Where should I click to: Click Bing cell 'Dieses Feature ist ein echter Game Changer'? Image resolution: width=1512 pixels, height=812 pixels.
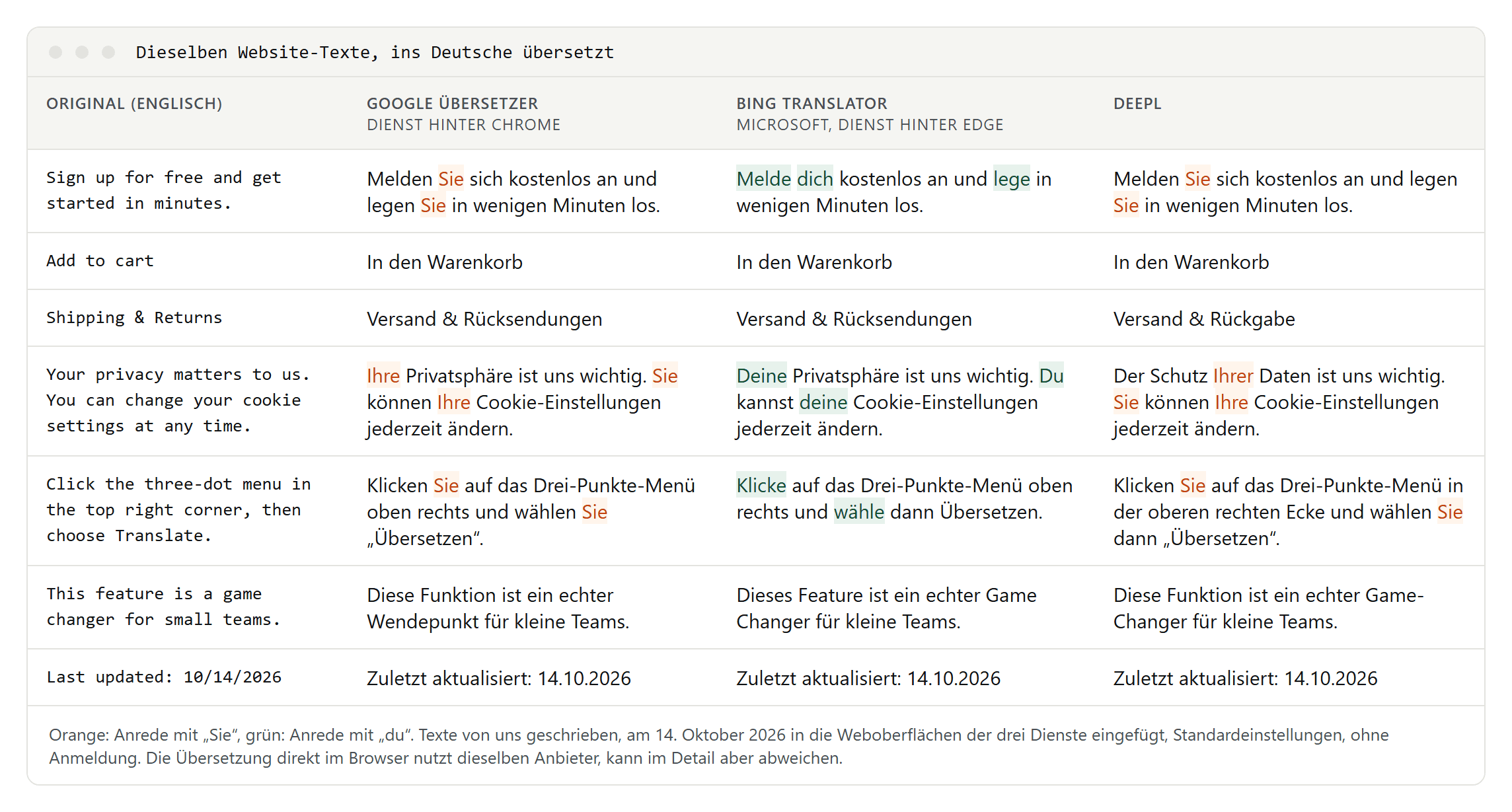[886, 608]
